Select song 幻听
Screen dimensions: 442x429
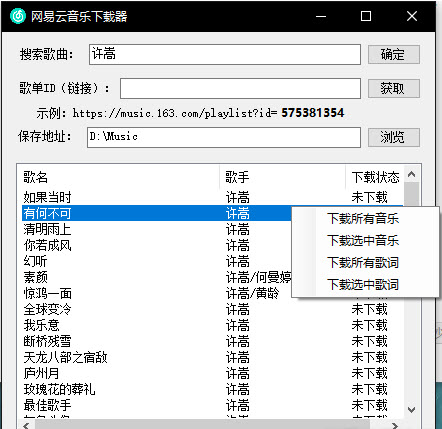point(35,261)
